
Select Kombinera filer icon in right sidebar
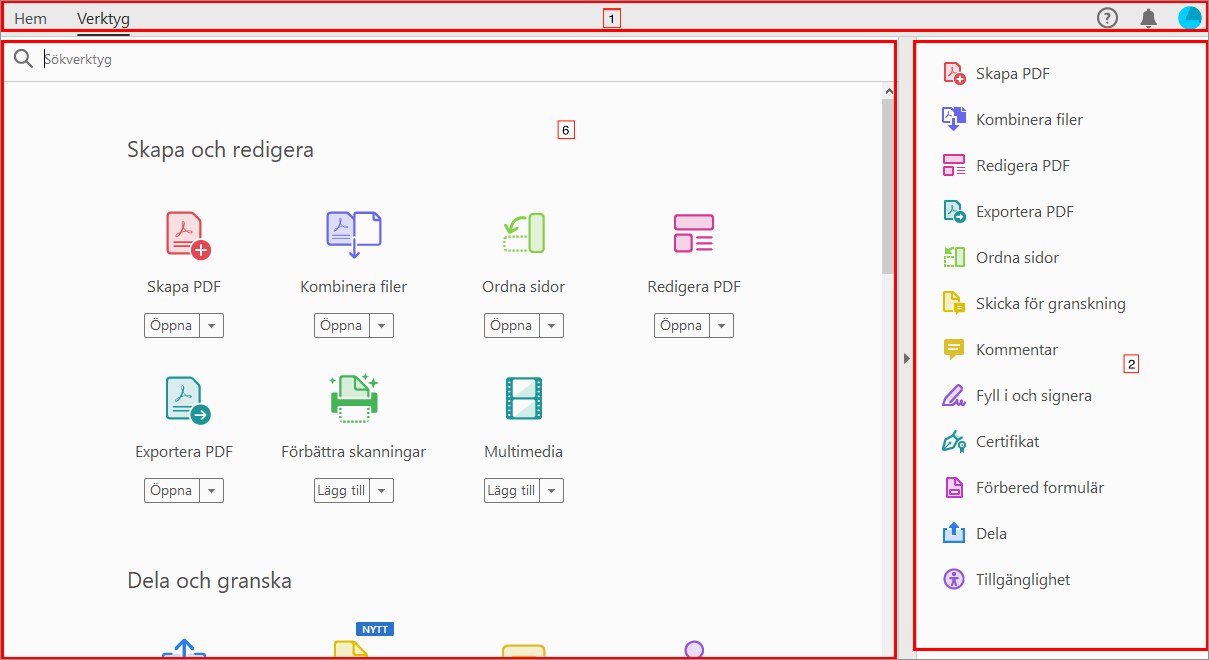[x=954, y=119]
